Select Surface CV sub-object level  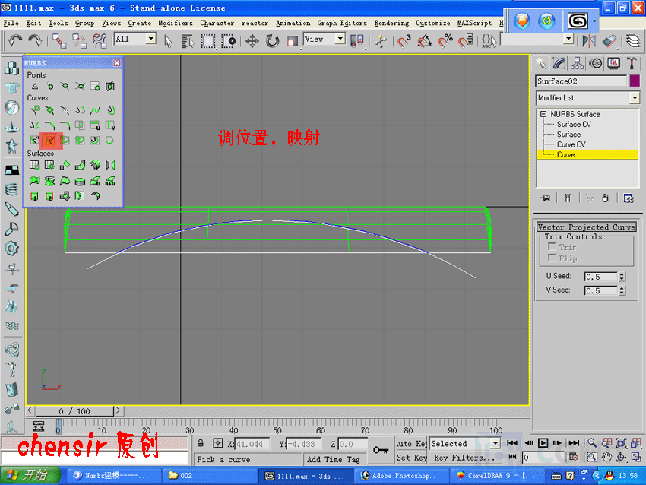point(574,124)
